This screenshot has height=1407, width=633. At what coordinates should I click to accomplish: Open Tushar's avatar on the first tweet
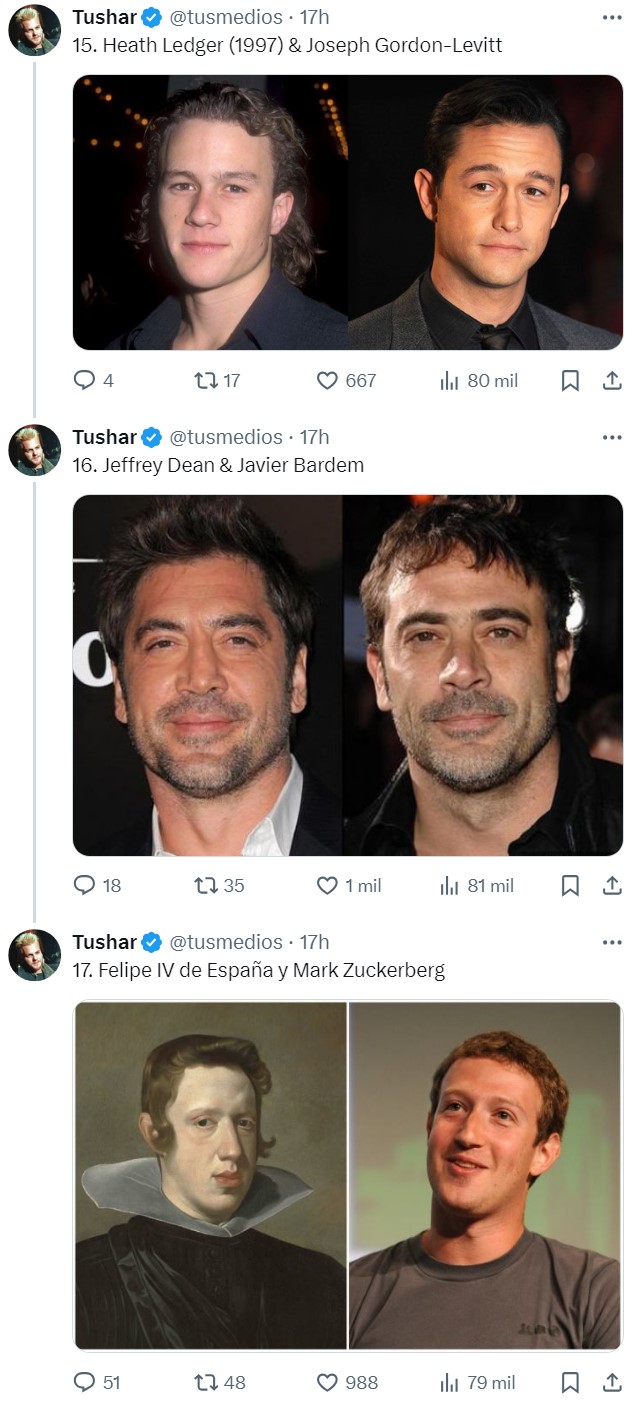pos(35,30)
